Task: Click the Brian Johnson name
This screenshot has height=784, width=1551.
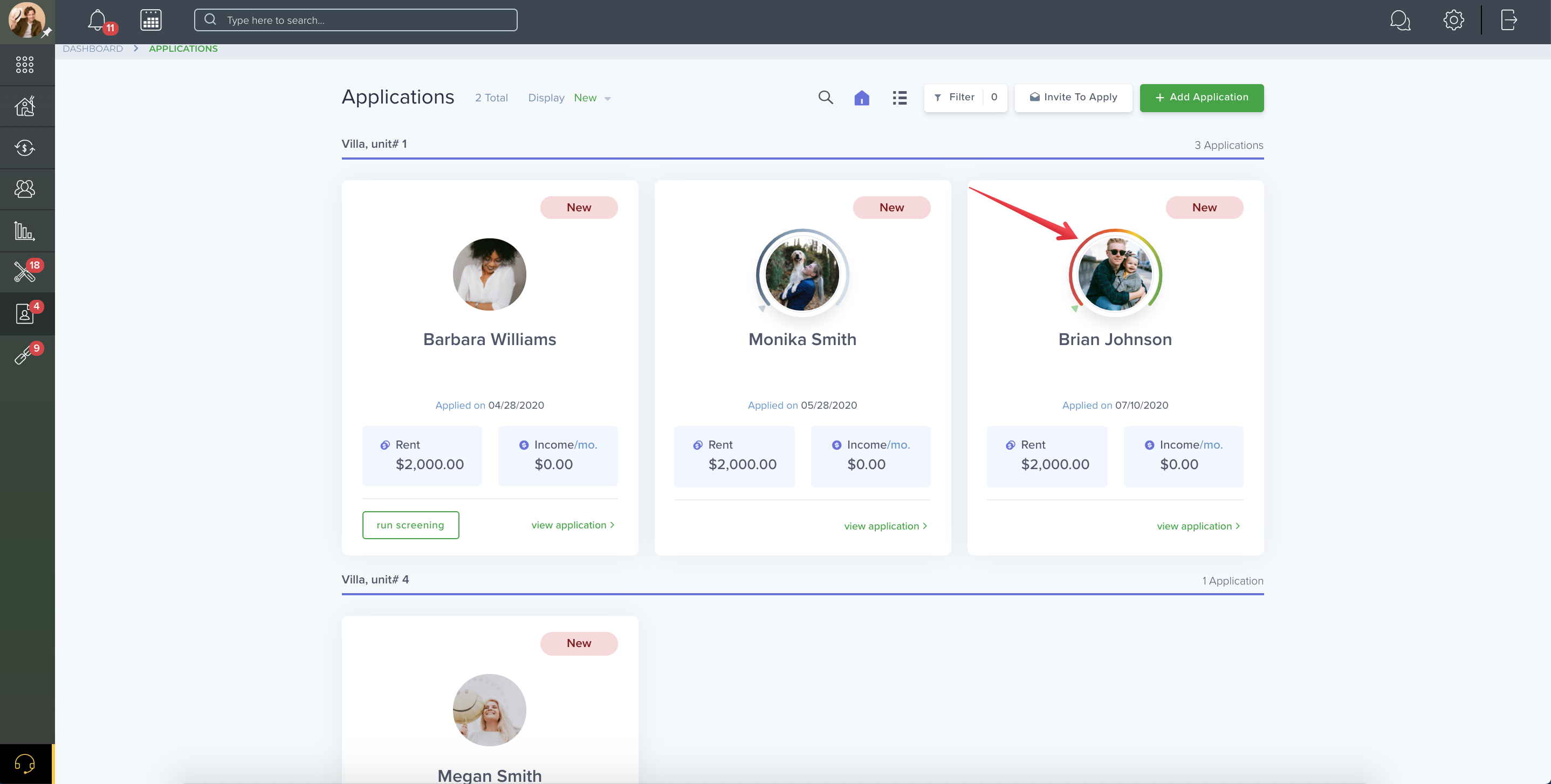Action: tap(1115, 340)
